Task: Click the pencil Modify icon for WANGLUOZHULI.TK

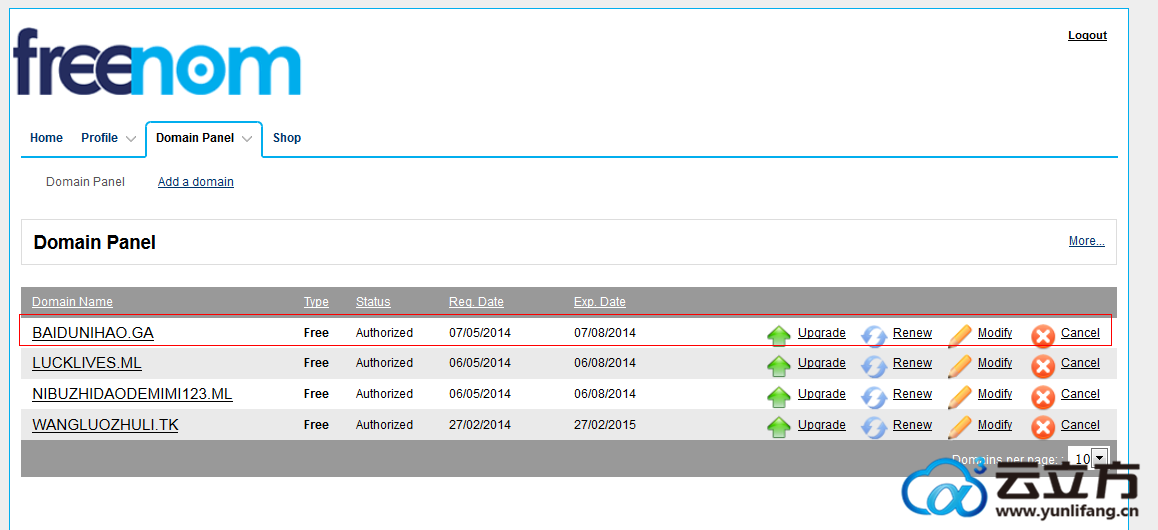Action: [x=959, y=428]
